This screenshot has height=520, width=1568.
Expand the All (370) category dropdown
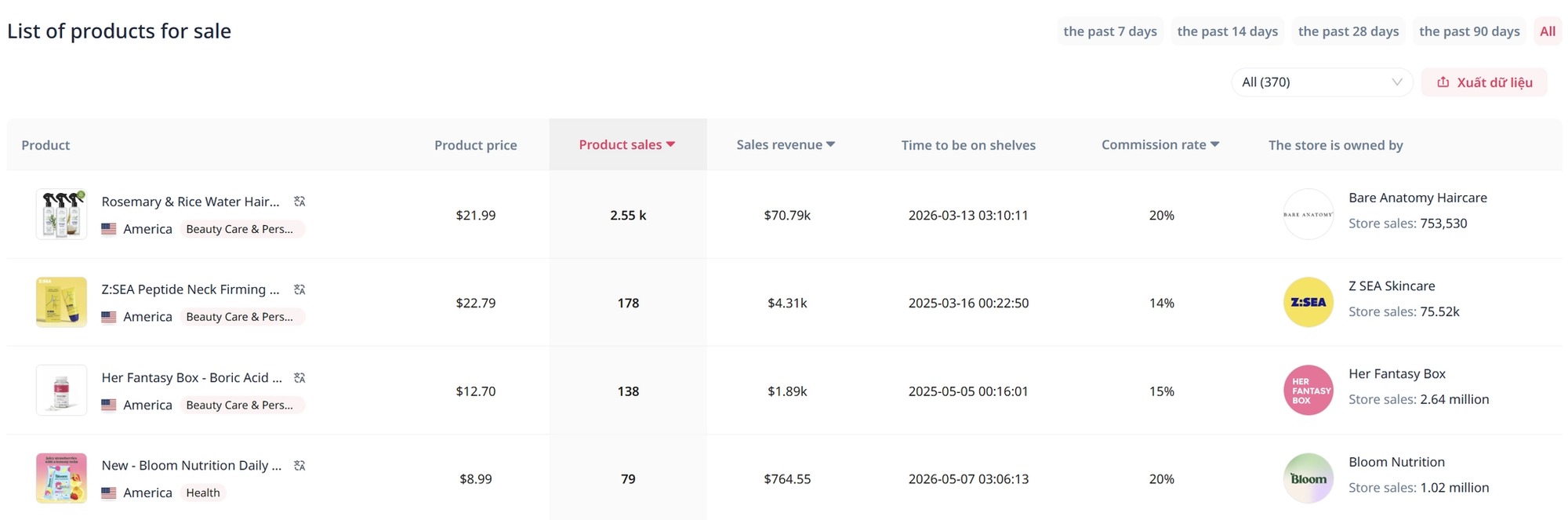coord(1322,82)
